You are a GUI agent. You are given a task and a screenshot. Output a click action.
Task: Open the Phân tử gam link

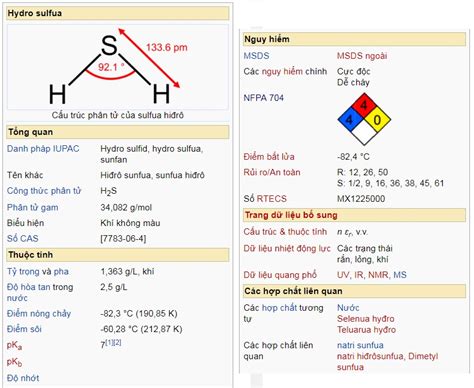click(33, 208)
